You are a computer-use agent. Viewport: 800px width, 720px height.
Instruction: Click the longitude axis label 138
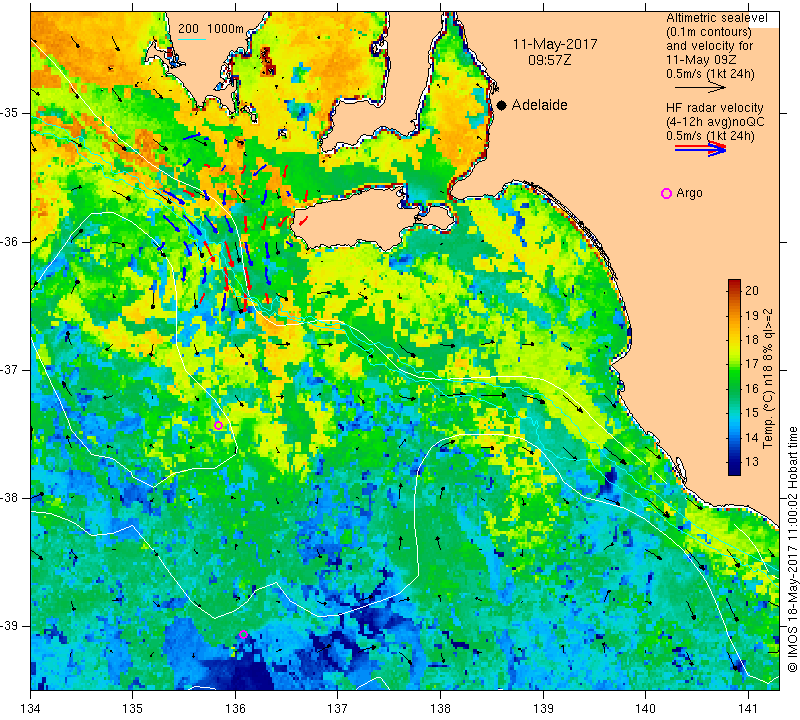tap(440, 709)
